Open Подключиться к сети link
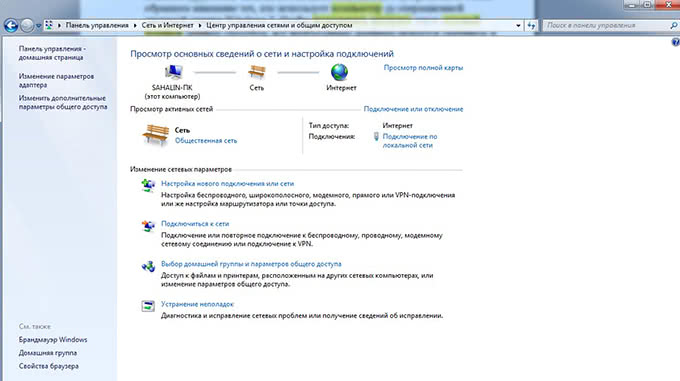Screen dimensions: 680x381 click(x=195, y=224)
